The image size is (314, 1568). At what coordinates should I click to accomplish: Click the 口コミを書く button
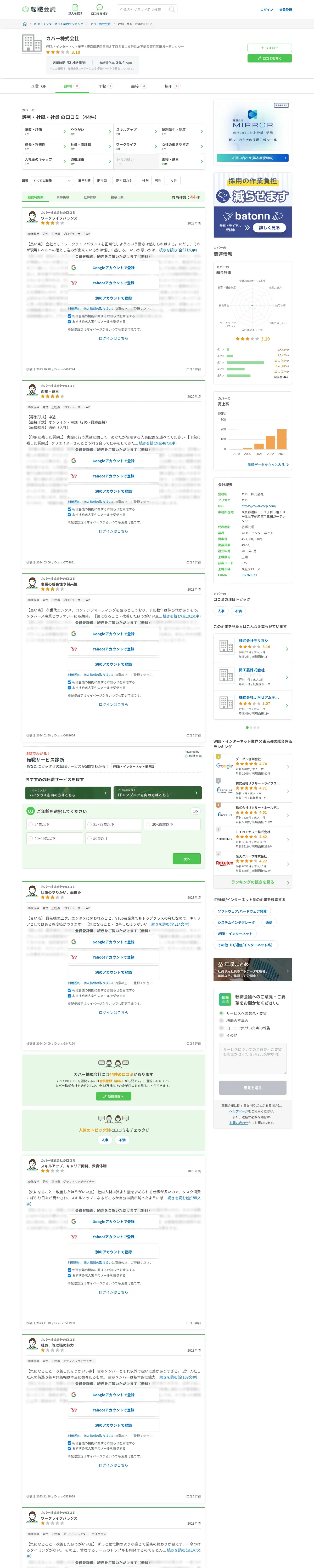[270, 59]
